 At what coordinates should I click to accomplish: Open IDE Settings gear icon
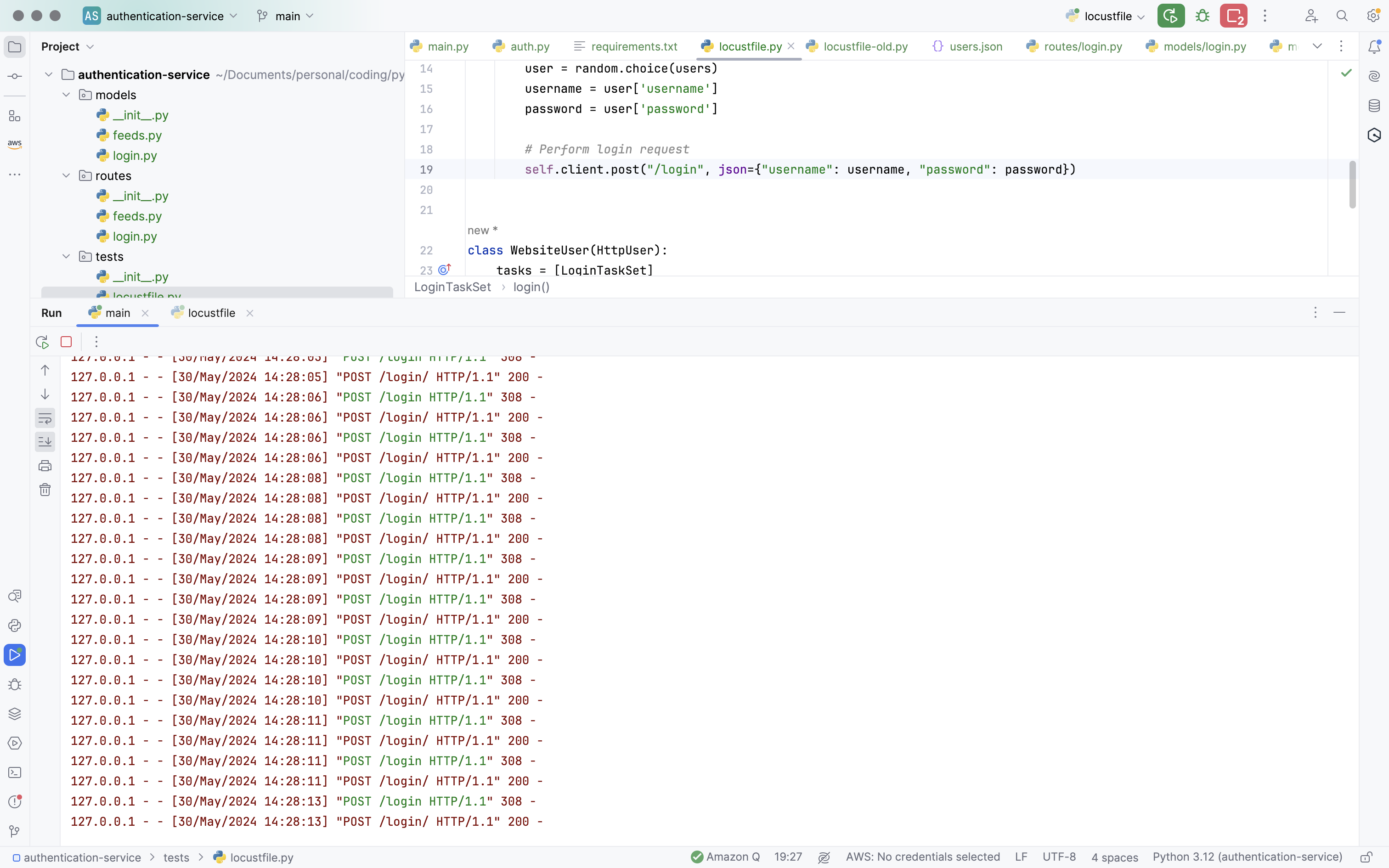coord(1373,16)
